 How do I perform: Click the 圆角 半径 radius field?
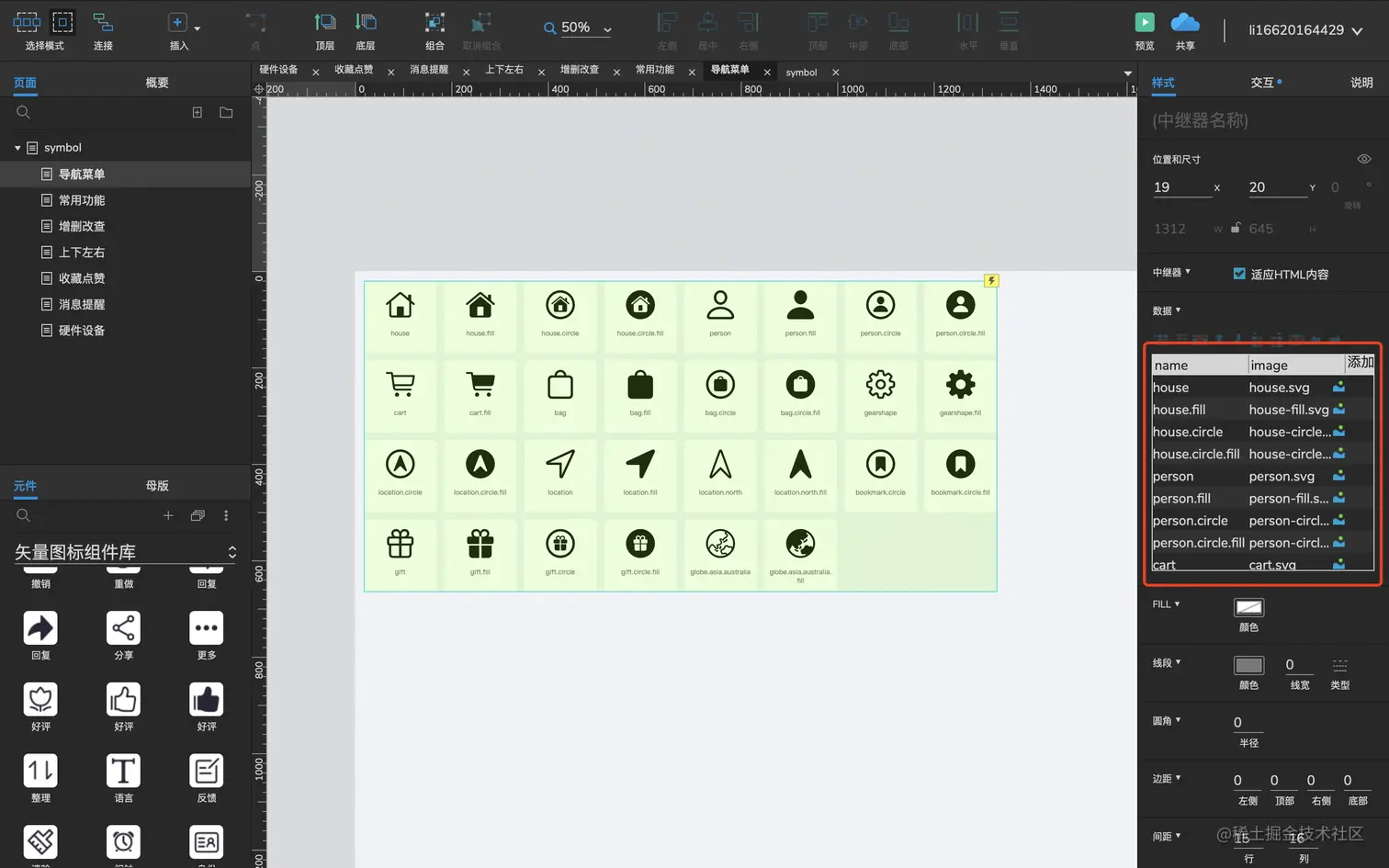[x=1248, y=723]
